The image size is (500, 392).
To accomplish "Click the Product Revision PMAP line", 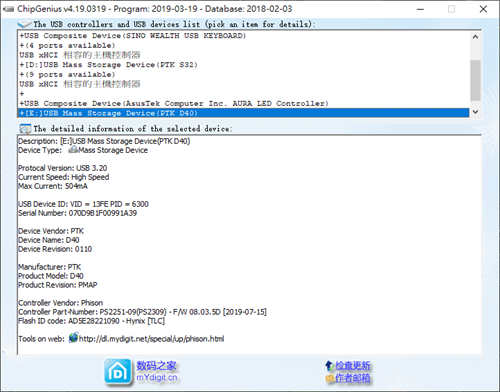I will (x=58, y=285).
